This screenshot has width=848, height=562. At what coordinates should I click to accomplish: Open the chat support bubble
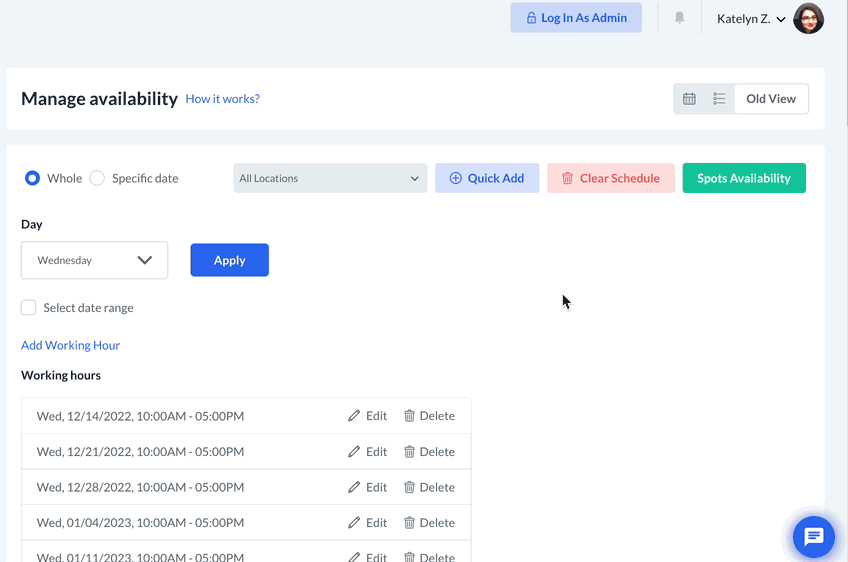click(x=813, y=537)
